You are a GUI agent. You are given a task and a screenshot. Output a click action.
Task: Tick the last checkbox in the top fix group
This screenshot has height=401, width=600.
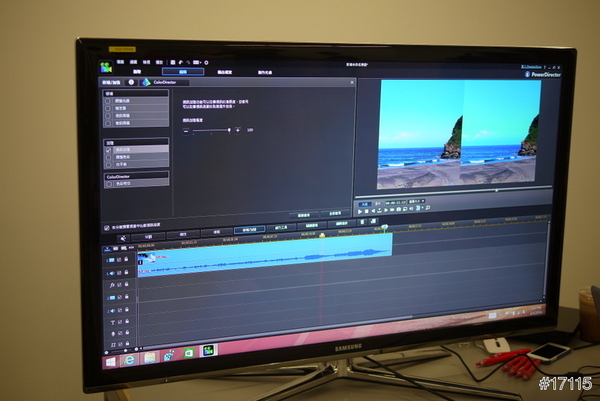click(x=108, y=123)
